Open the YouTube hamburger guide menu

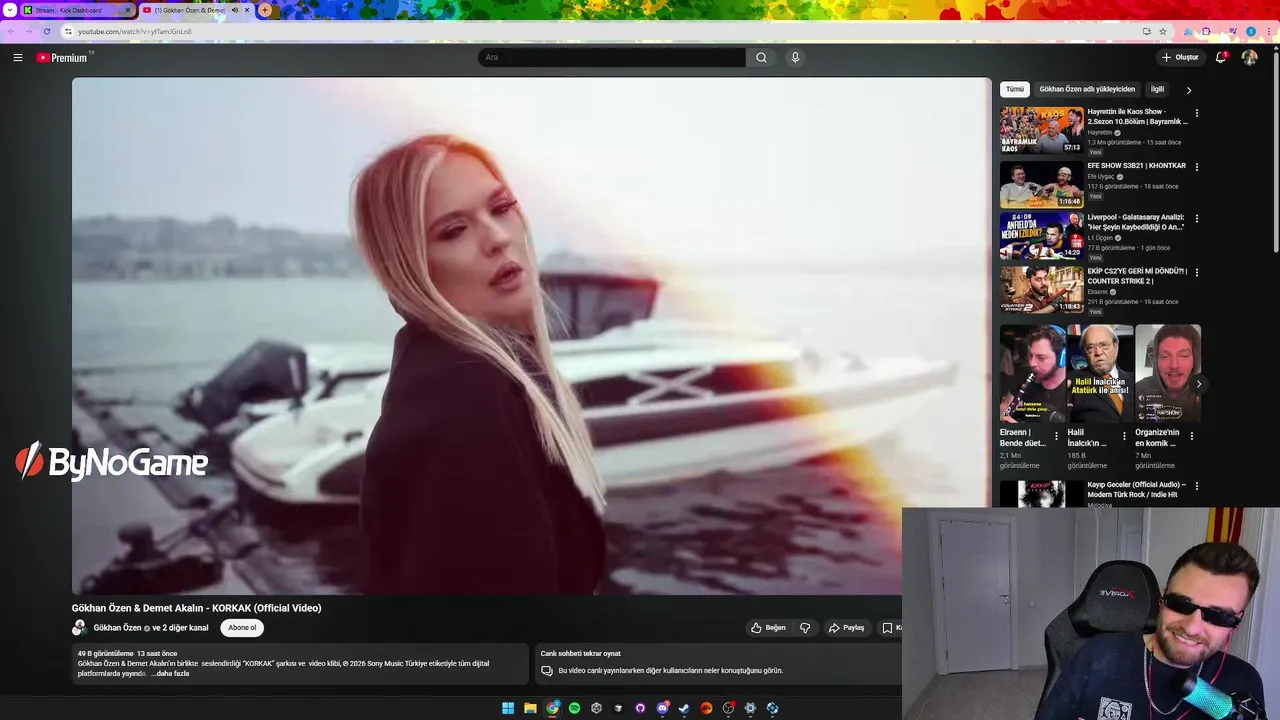(18, 58)
